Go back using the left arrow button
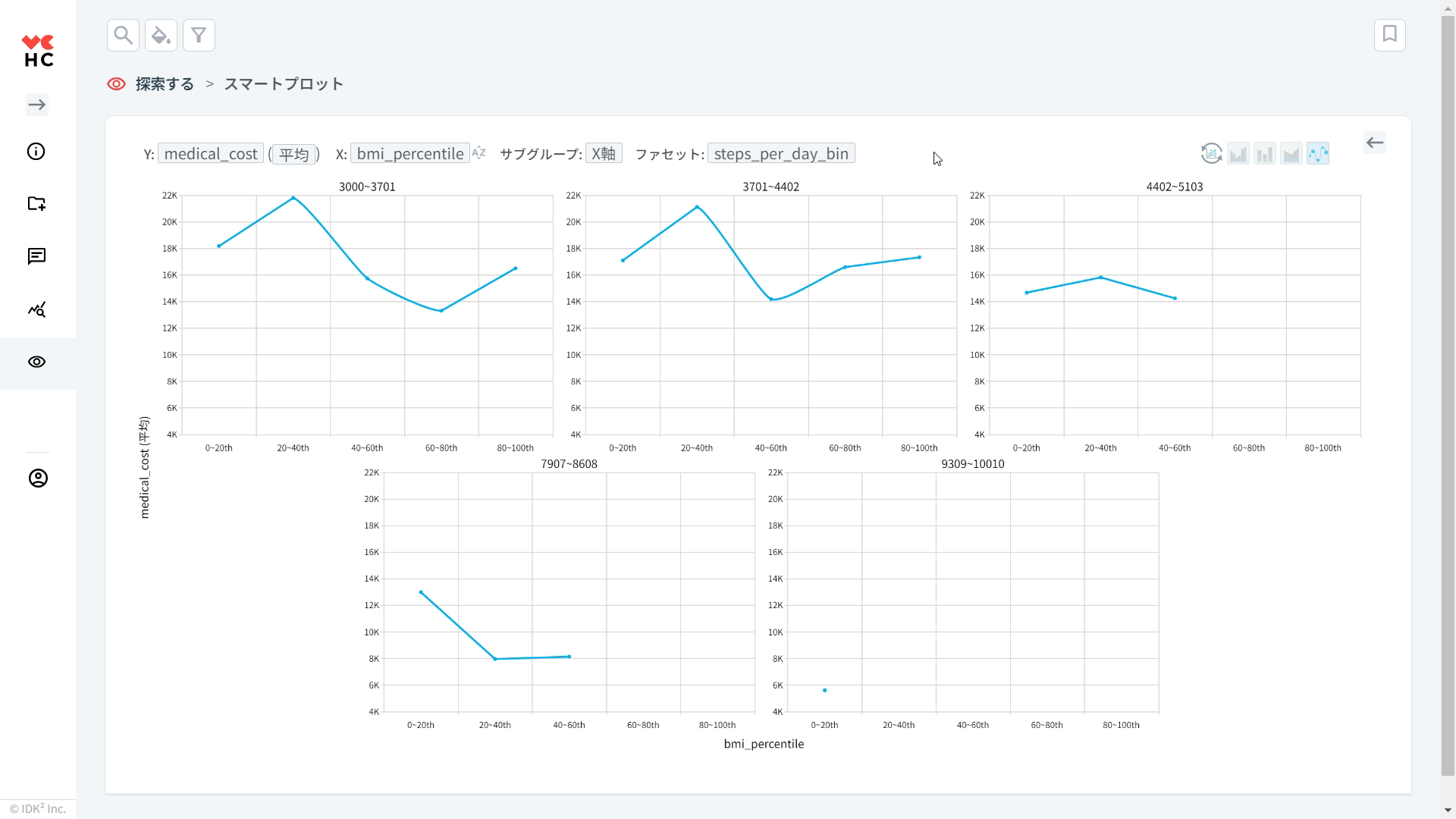1456x819 pixels. tap(1375, 143)
